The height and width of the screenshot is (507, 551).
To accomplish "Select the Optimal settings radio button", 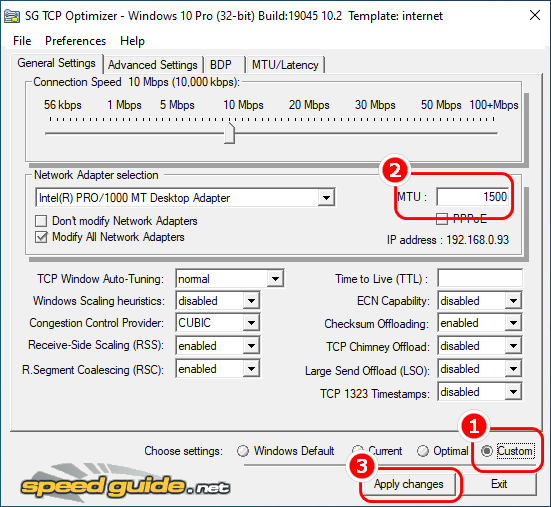I will pyautogui.click(x=423, y=451).
